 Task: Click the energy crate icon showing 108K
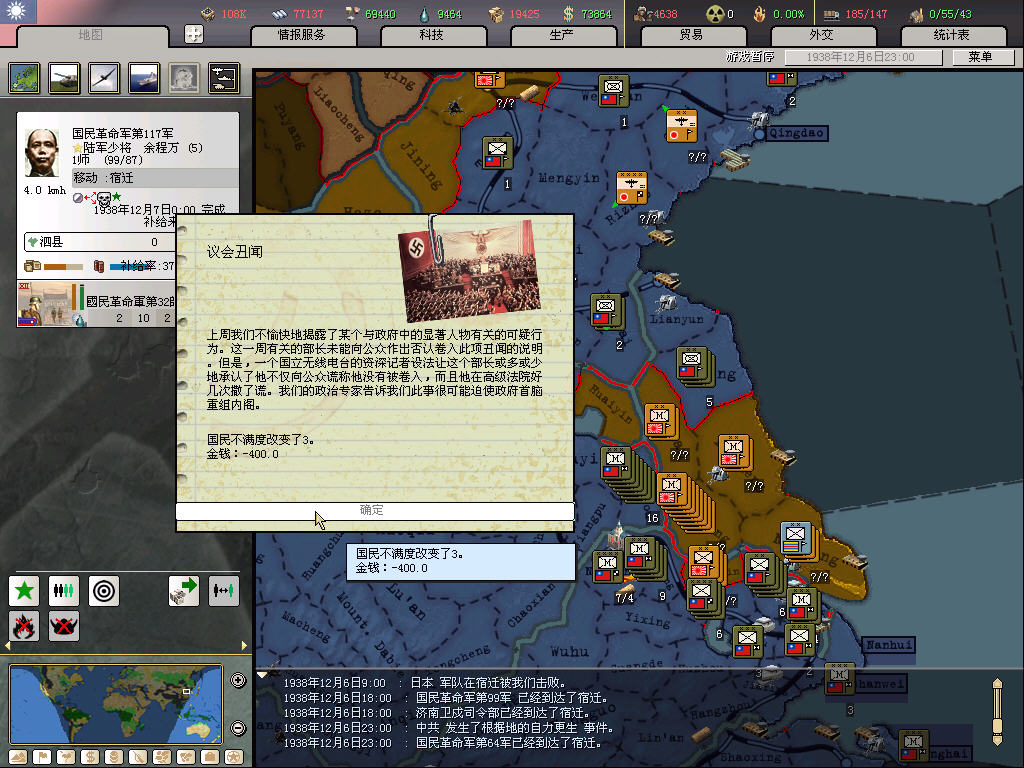point(208,14)
